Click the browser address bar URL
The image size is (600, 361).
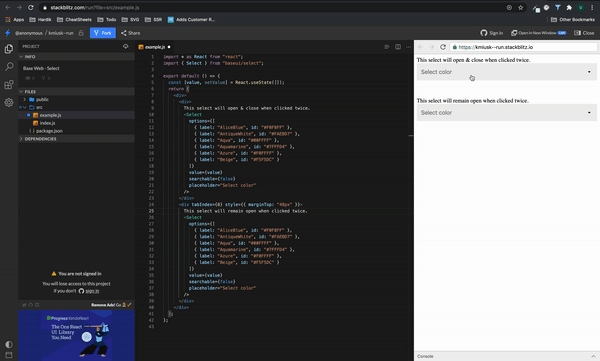coord(95,7)
